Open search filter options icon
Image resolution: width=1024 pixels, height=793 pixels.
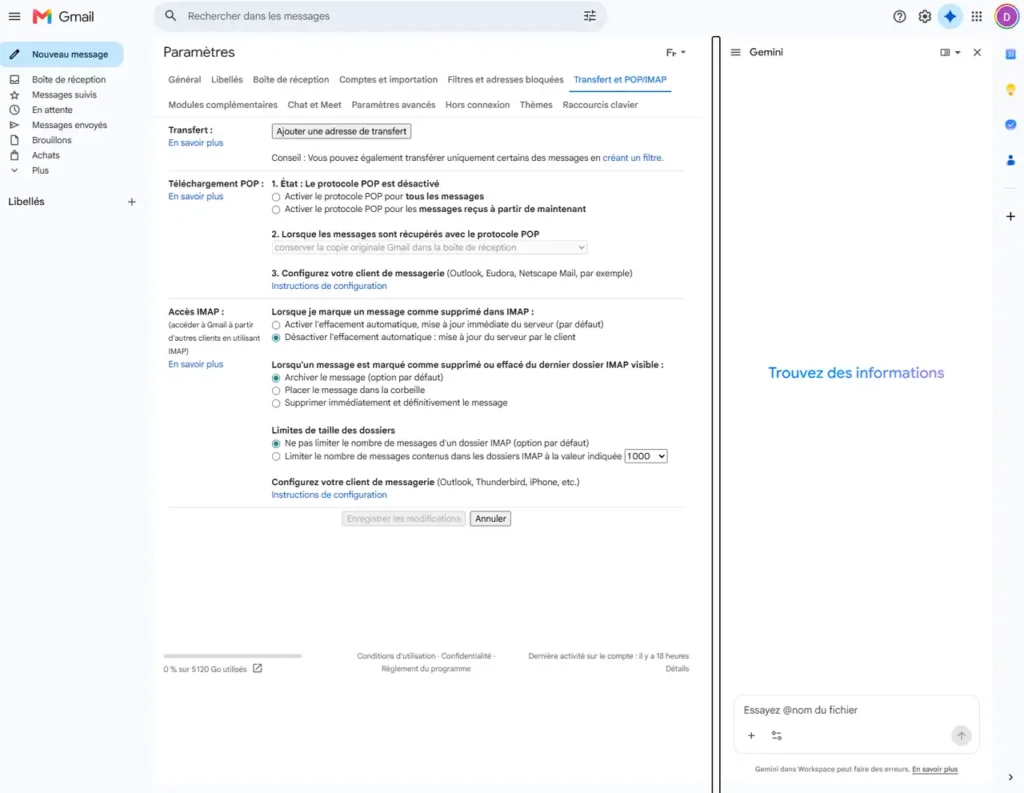coord(590,16)
